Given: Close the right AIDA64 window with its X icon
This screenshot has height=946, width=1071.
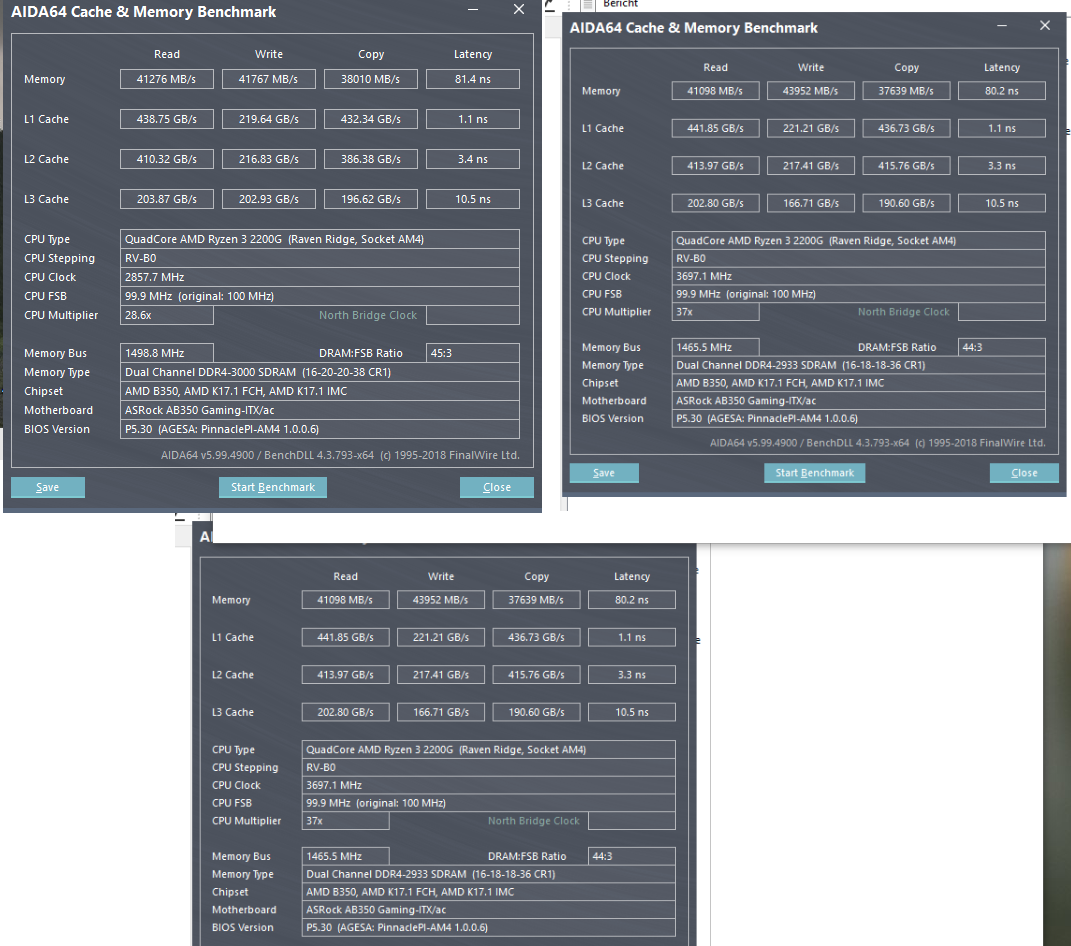Looking at the screenshot, I should coord(1045,25).
